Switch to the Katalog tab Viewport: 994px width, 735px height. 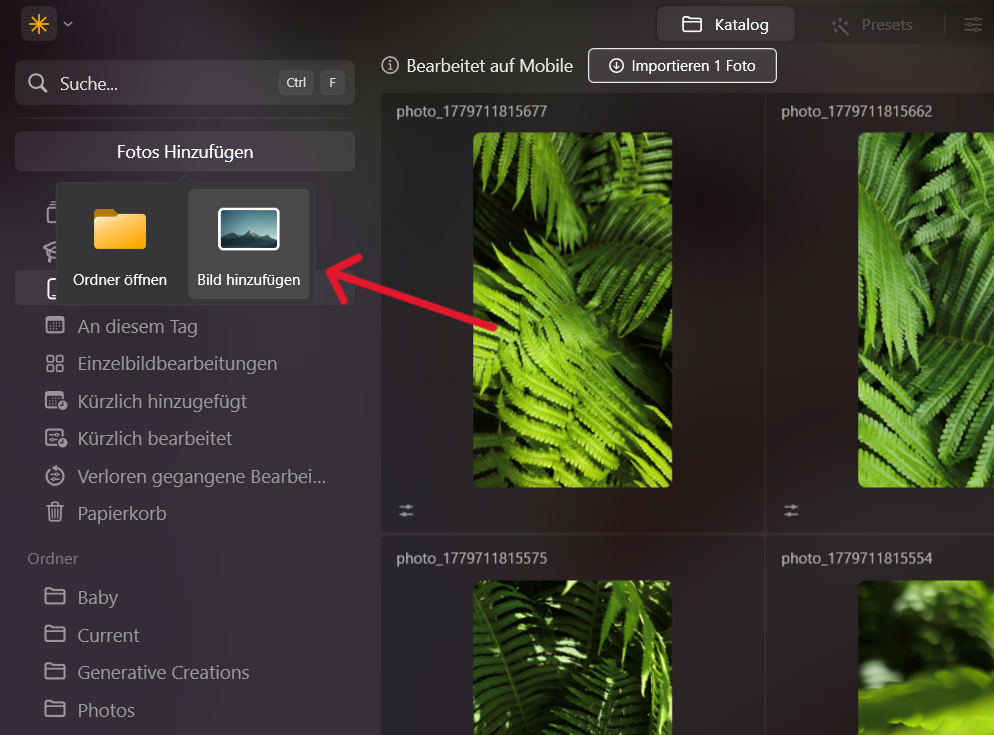click(725, 25)
